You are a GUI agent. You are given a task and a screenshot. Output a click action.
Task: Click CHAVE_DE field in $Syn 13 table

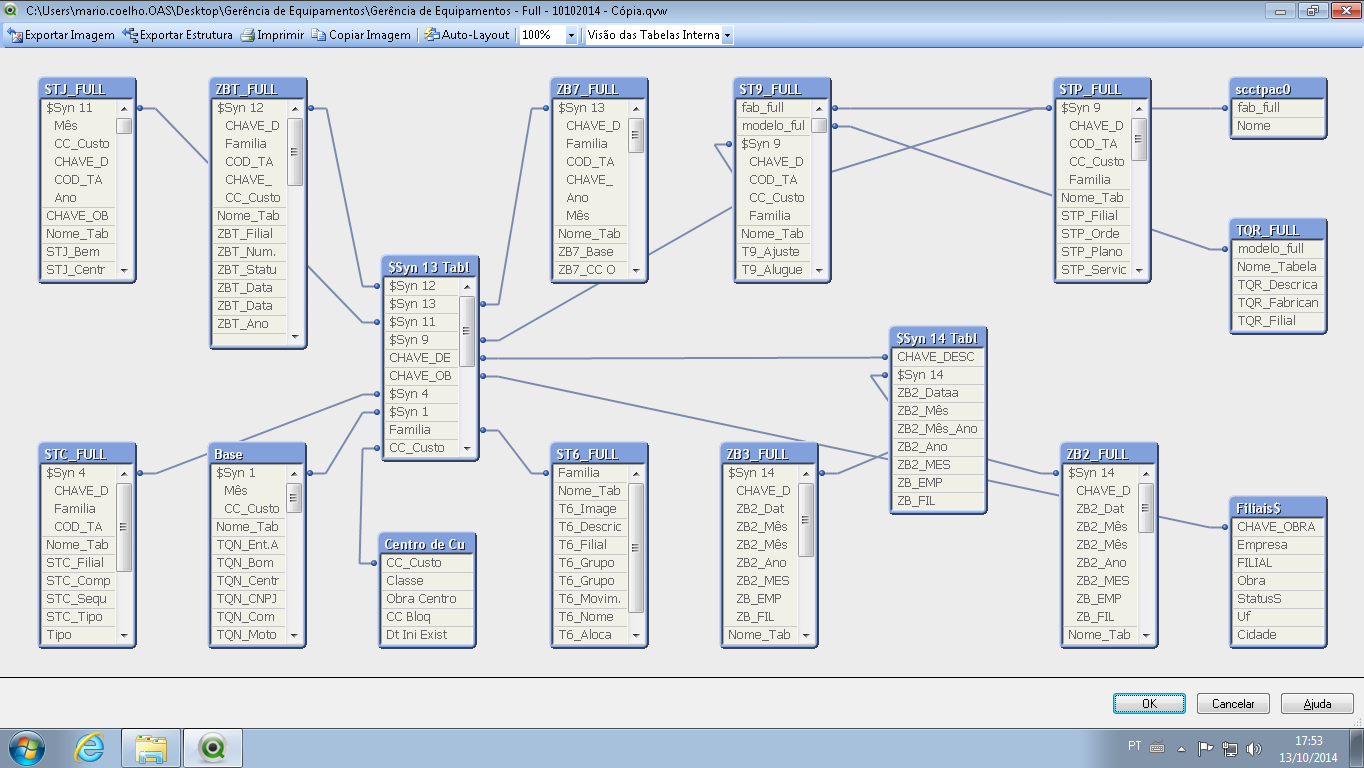pyautogui.click(x=422, y=358)
